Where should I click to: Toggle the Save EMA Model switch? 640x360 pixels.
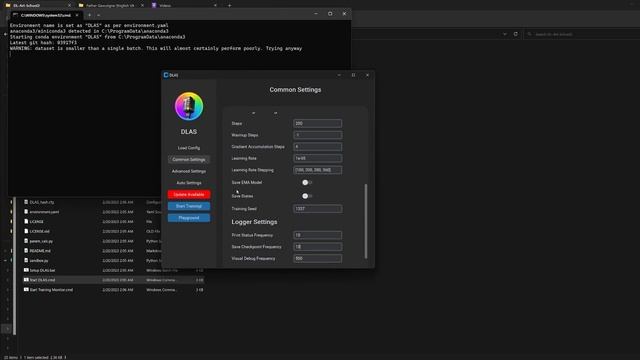click(307, 182)
